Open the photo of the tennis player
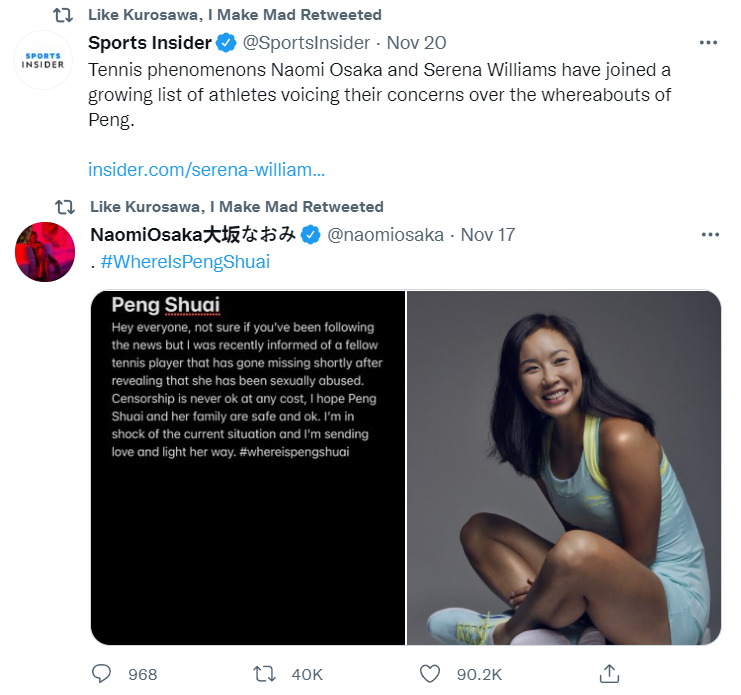741x695 pixels. tap(564, 467)
